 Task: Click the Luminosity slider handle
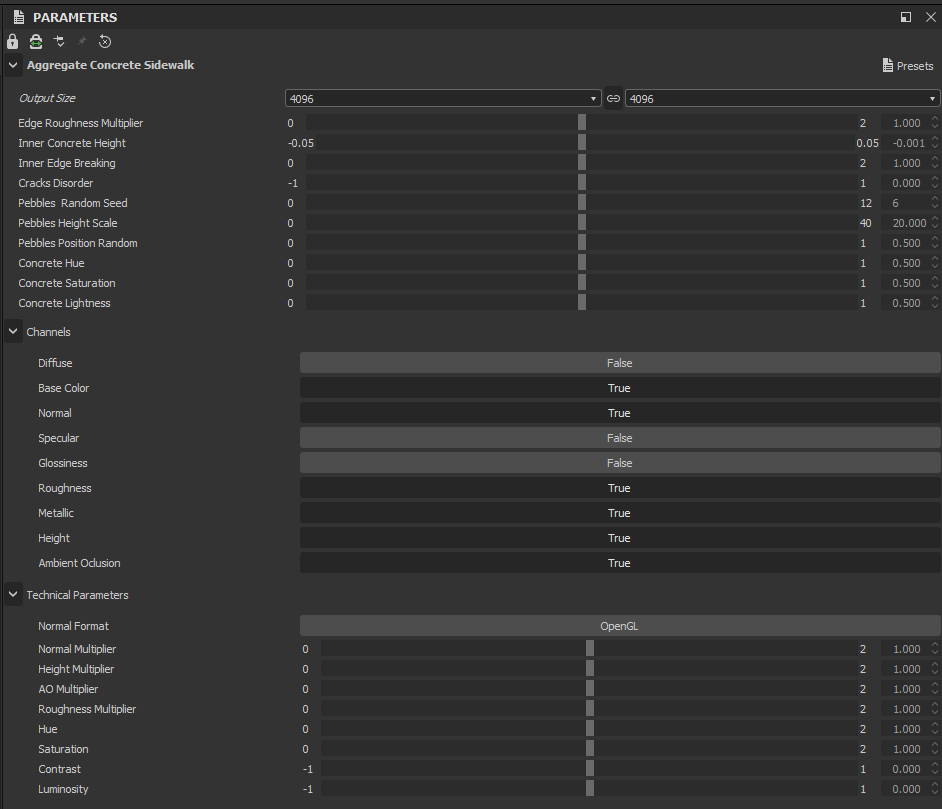[x=590, y=789]
